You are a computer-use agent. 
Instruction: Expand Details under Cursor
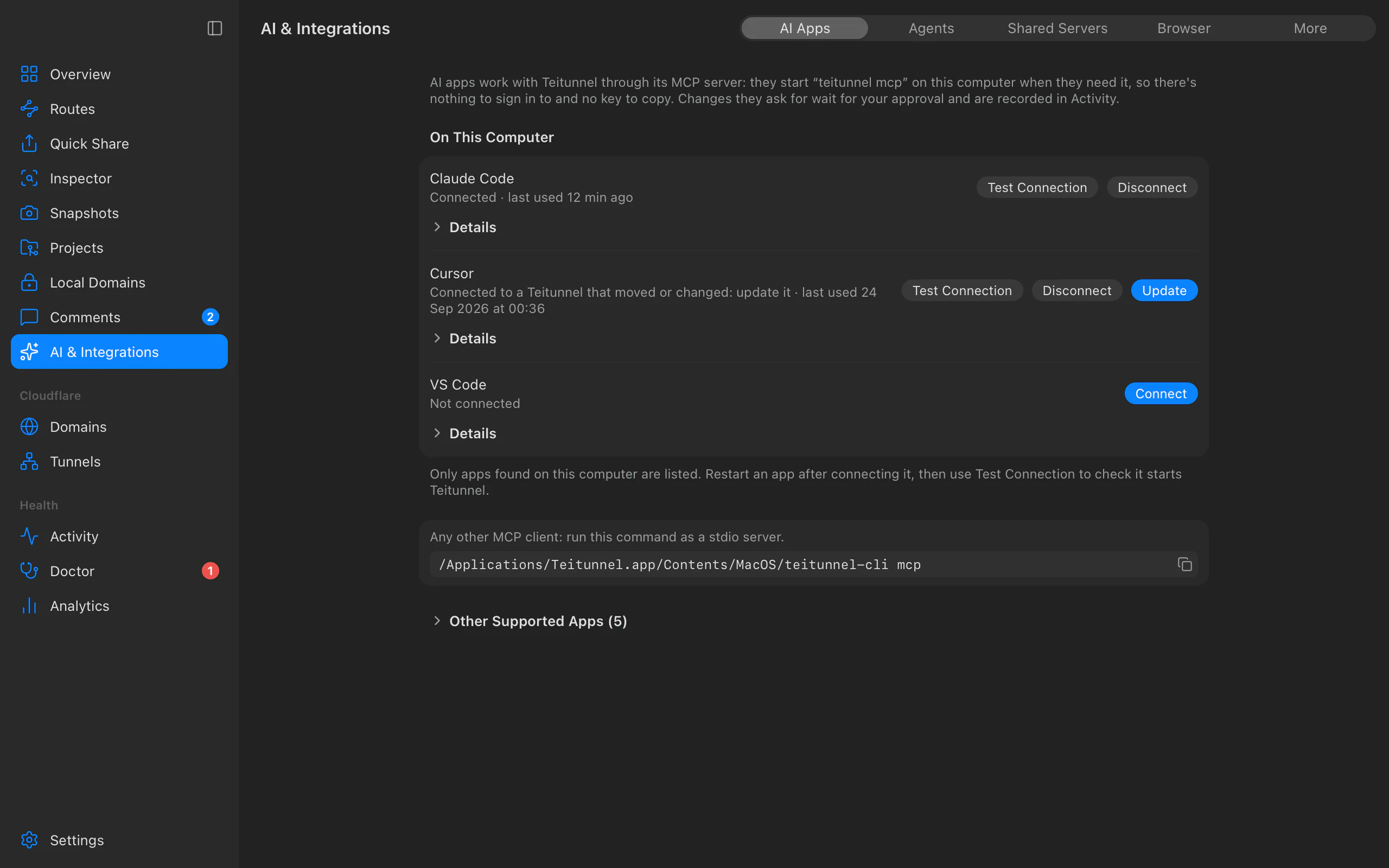pos(464,339)
